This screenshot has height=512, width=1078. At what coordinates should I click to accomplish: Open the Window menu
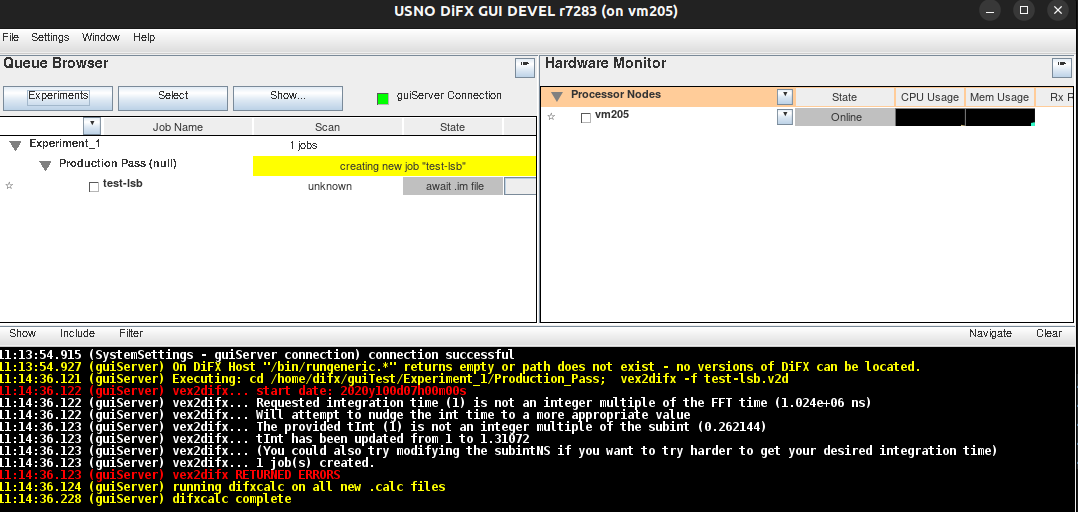101,37
